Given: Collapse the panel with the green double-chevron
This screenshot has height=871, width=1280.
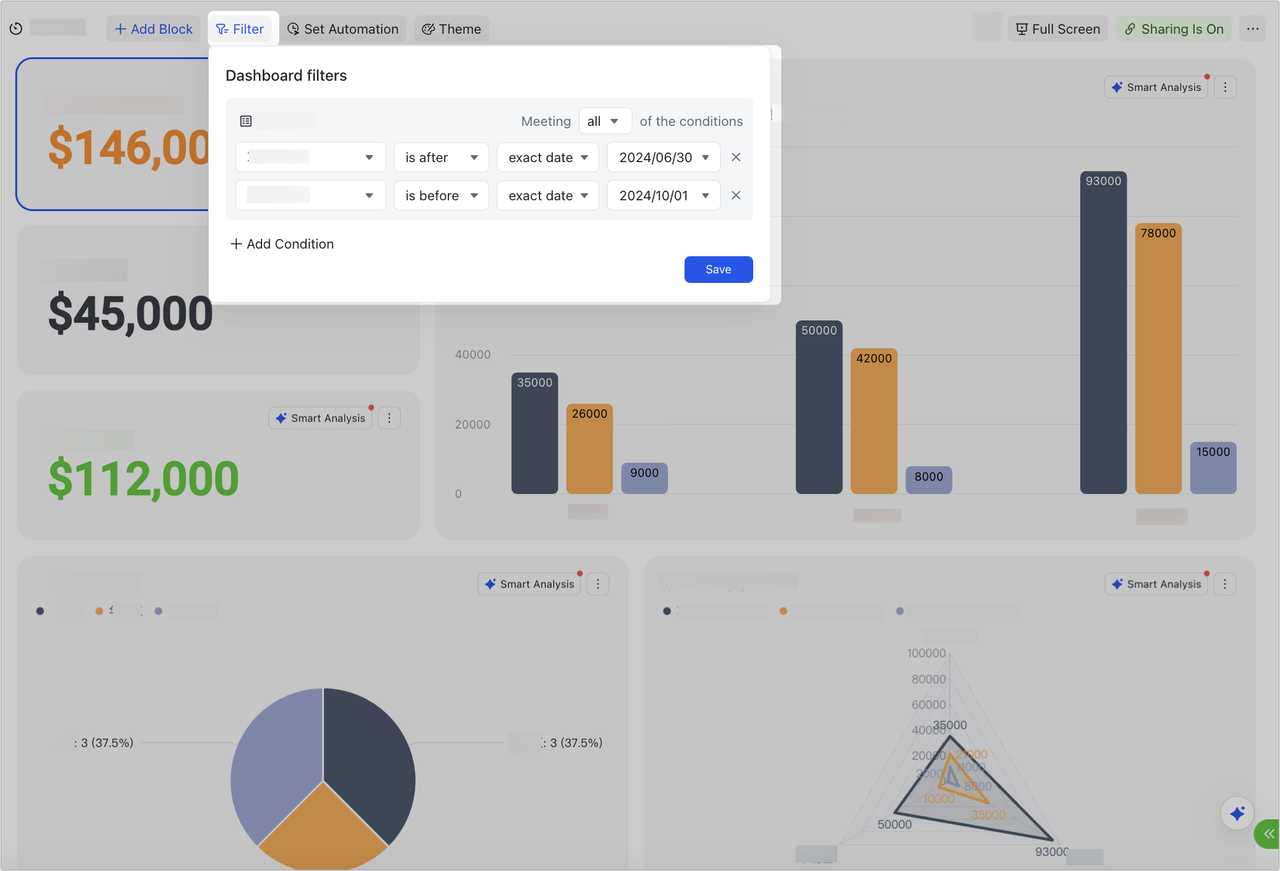Looking at the screenshot, I should (x=1269, y=833).
